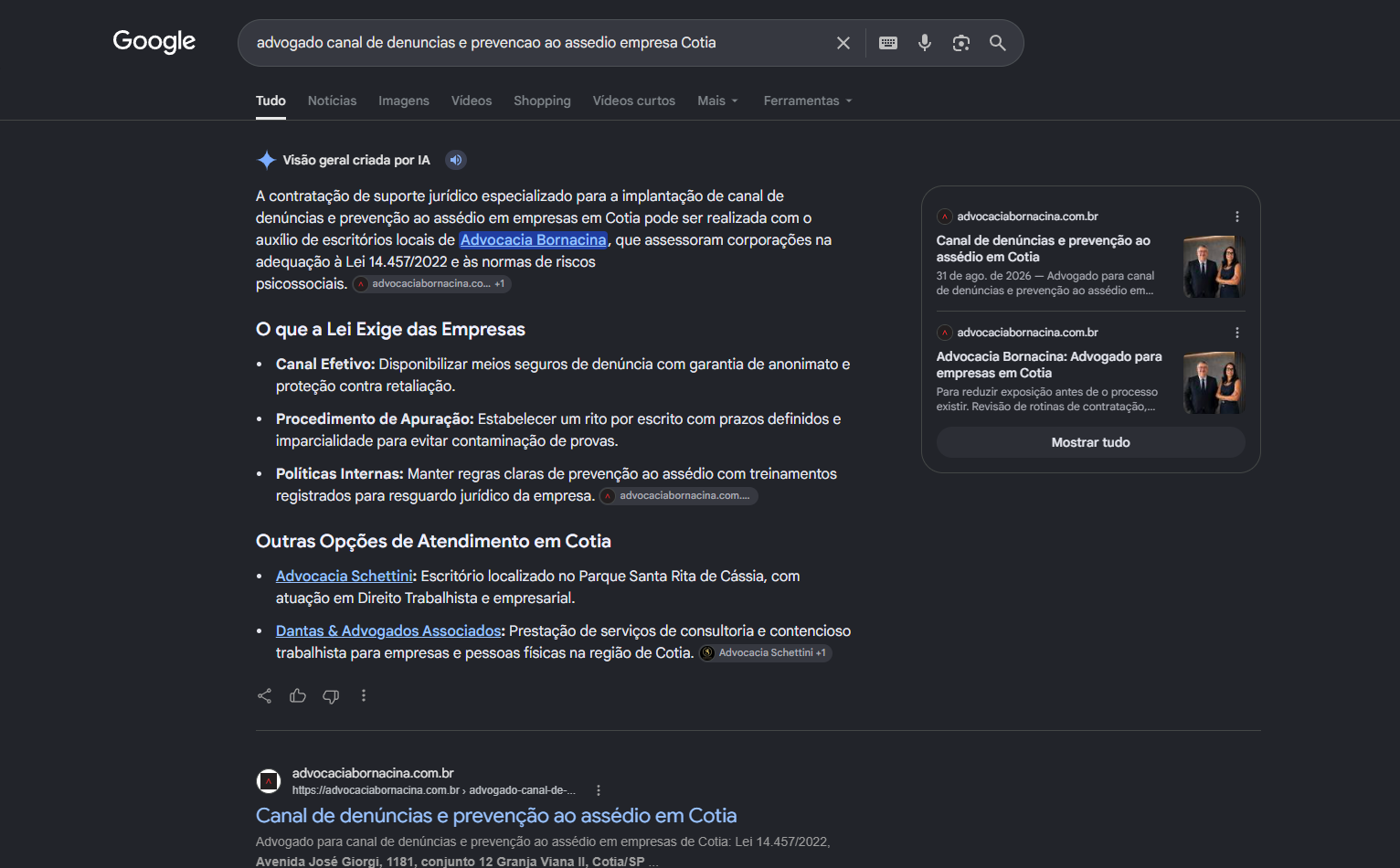Open the 'advocaciabornacina.co... +1' source chip
Image resolution: width=1400 pixels, height=868 pixels.
(x=432, y=284)
